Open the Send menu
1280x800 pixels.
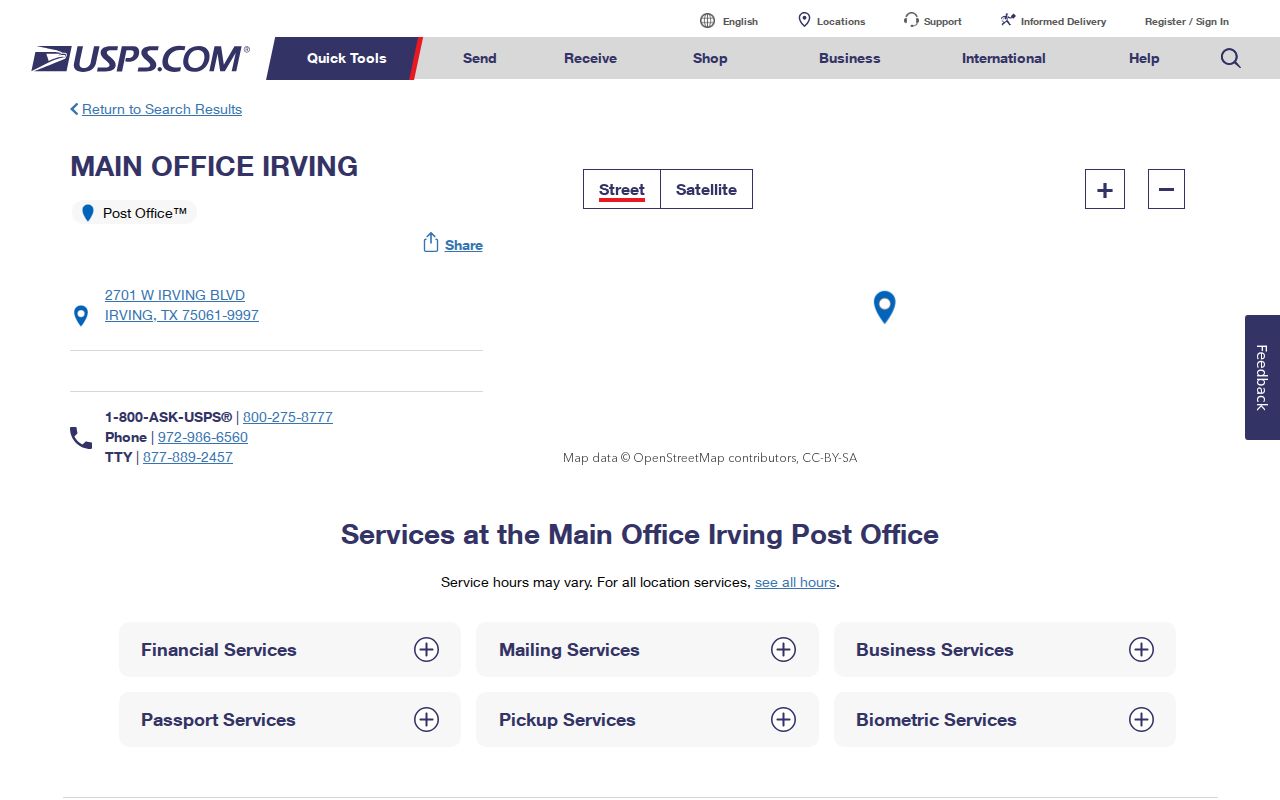(480, 58)
